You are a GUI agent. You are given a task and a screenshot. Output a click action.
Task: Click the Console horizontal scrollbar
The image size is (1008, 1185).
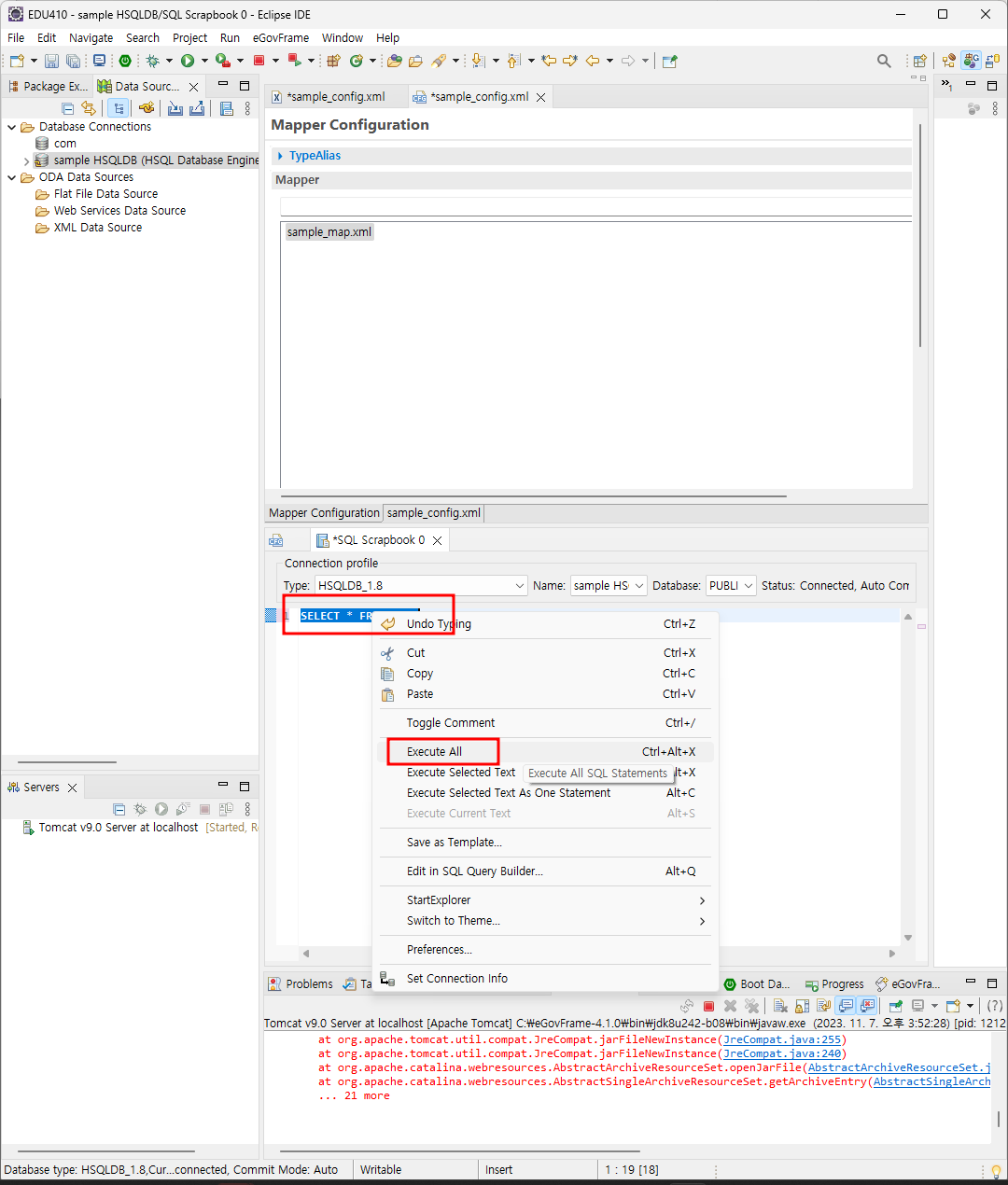click(459, 1151)
